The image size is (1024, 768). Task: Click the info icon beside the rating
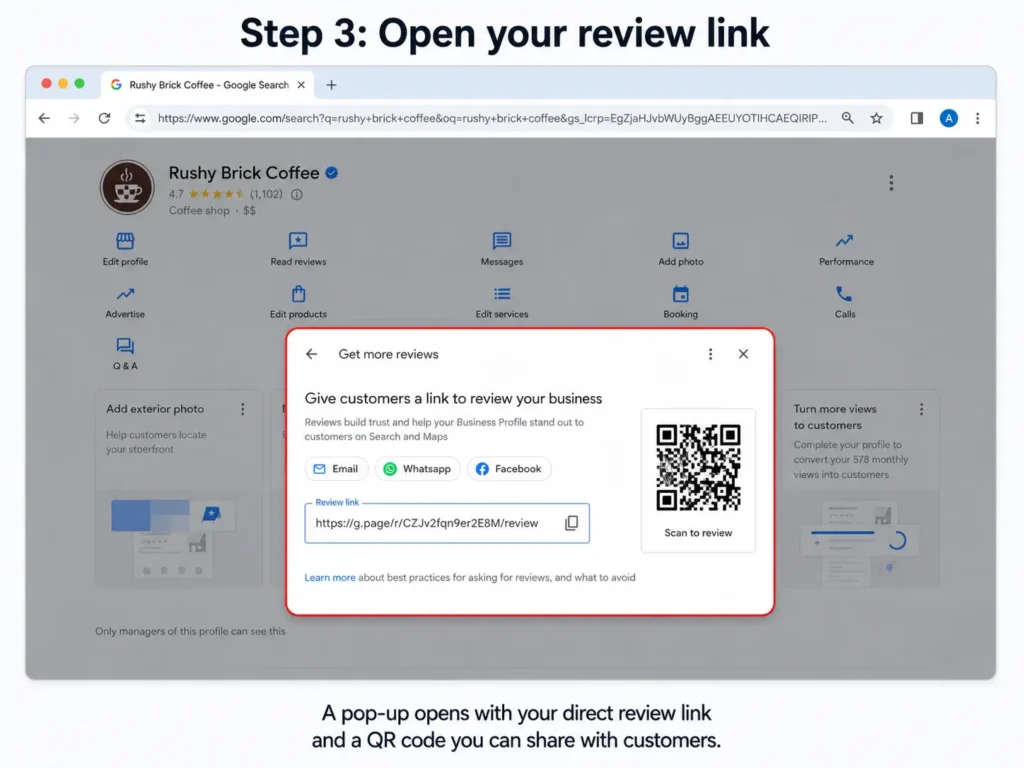pyautogui.click(x=296, y=195)
